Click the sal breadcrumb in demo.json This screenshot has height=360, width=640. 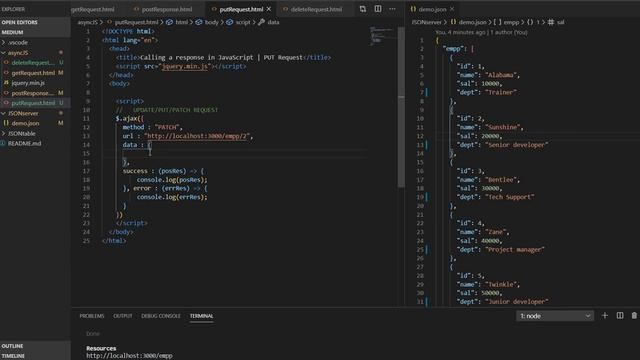(x=561, y=22)
